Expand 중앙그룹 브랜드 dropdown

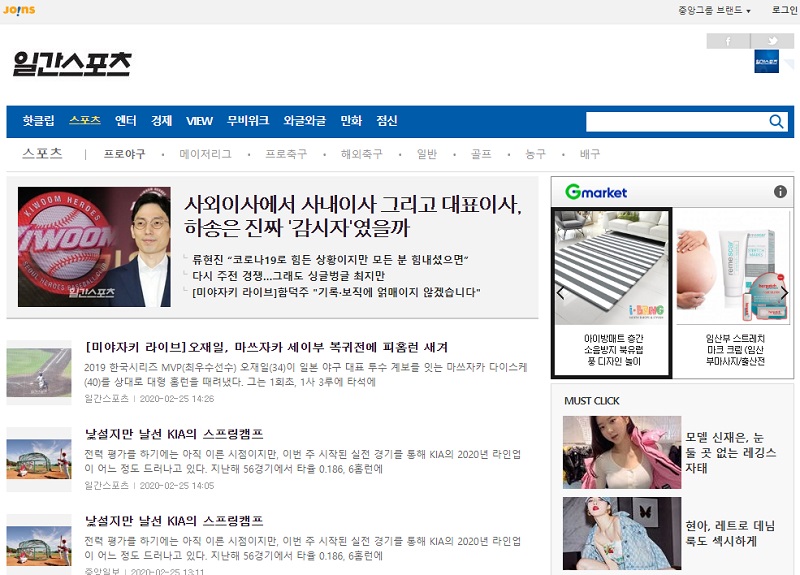pyautogui.click(x=714, y=10)
